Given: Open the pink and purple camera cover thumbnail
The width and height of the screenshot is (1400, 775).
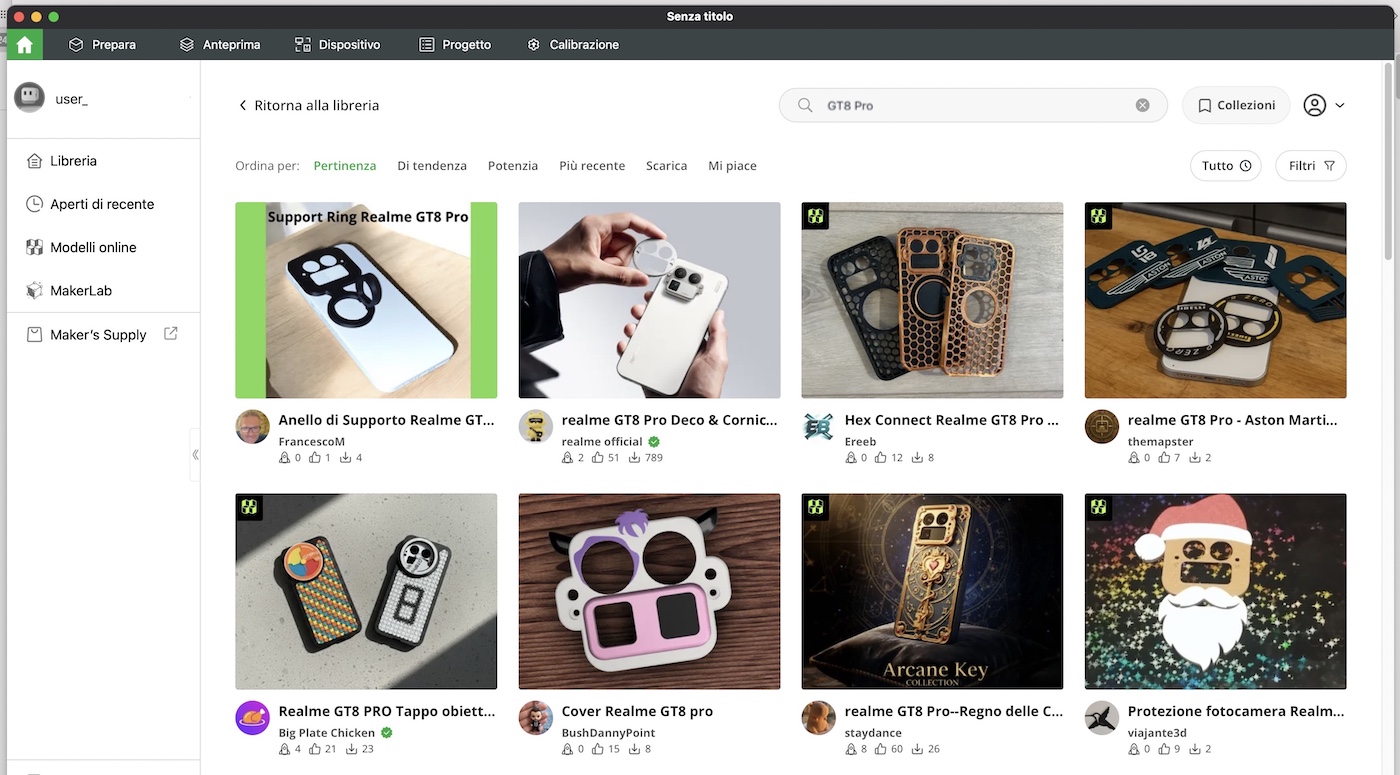Looking at the screenshot, I should point(649,591).
